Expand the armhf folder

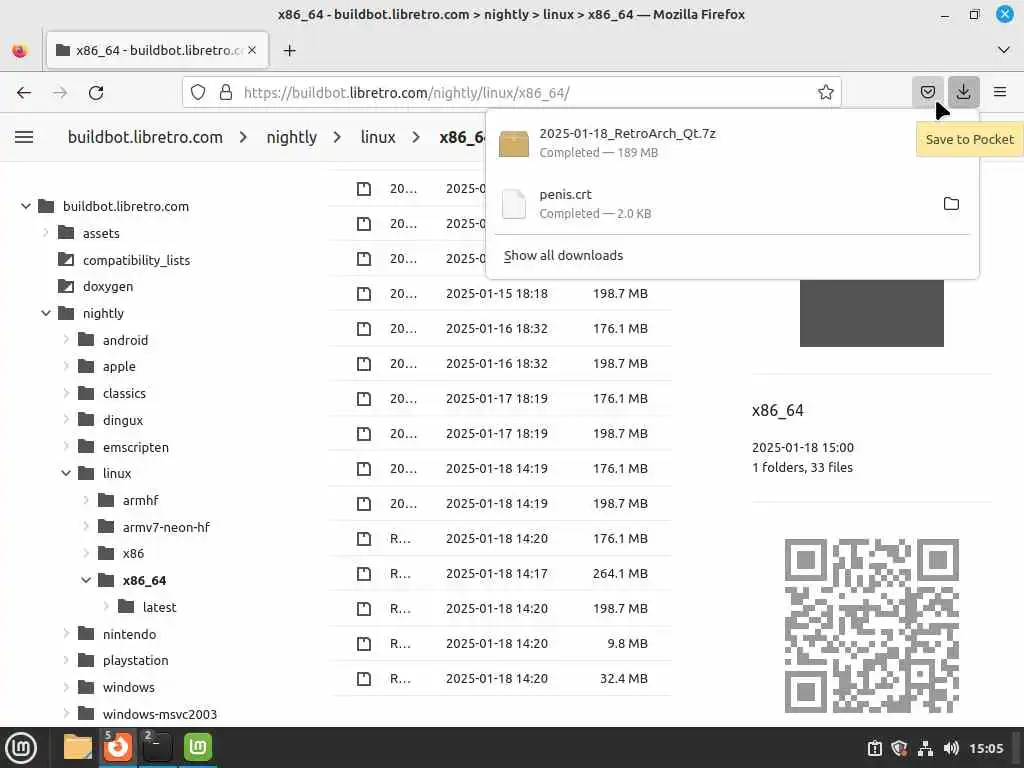click(86, 500)
